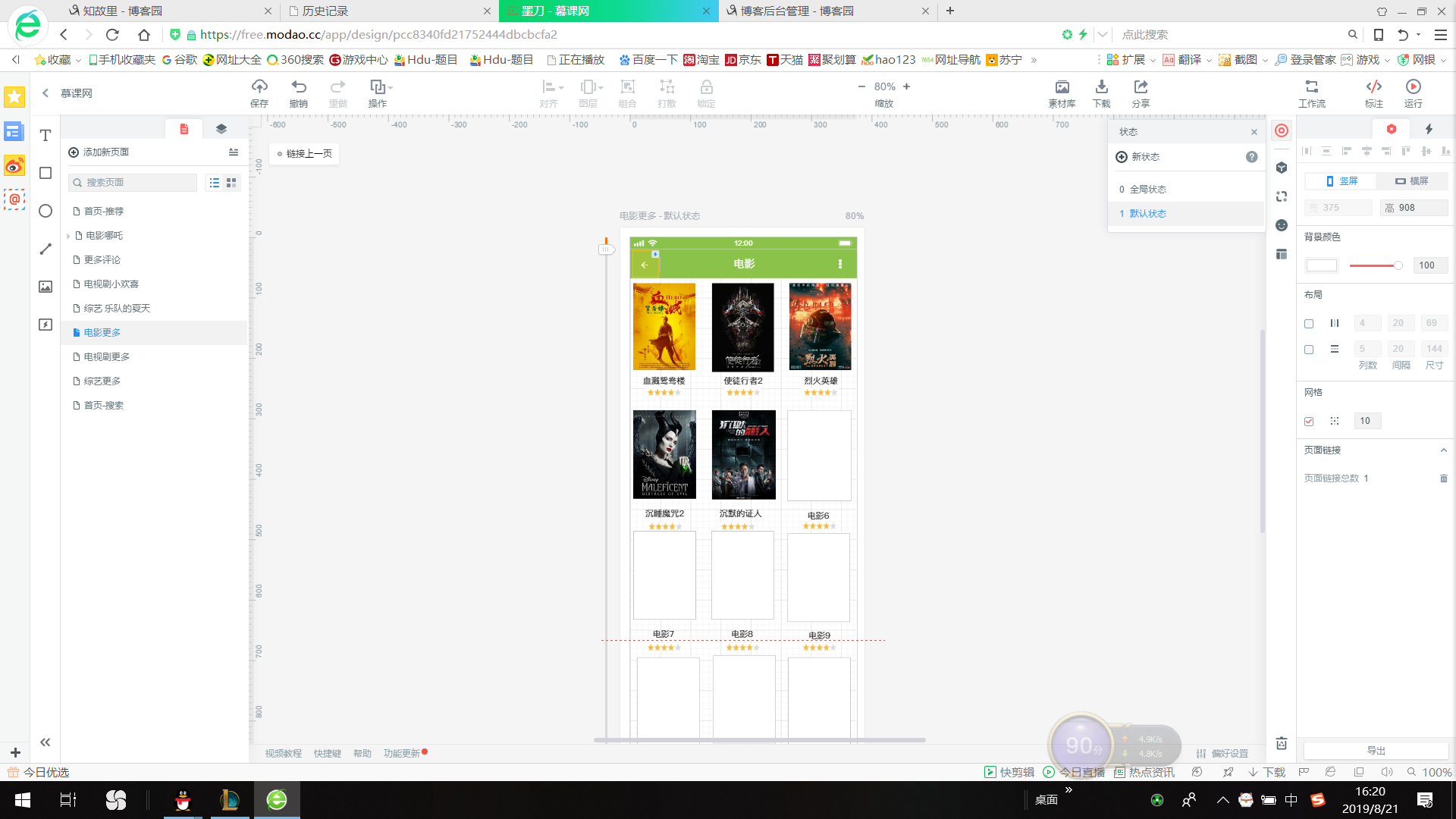Click the Undo arrow icon
This screenshot has width=1456, height=819.
tap(299, 87)
